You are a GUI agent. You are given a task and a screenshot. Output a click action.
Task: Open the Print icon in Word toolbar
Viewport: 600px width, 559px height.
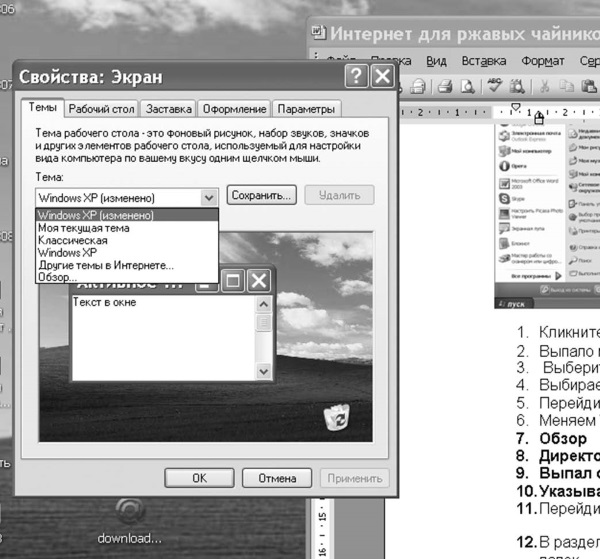445,86
